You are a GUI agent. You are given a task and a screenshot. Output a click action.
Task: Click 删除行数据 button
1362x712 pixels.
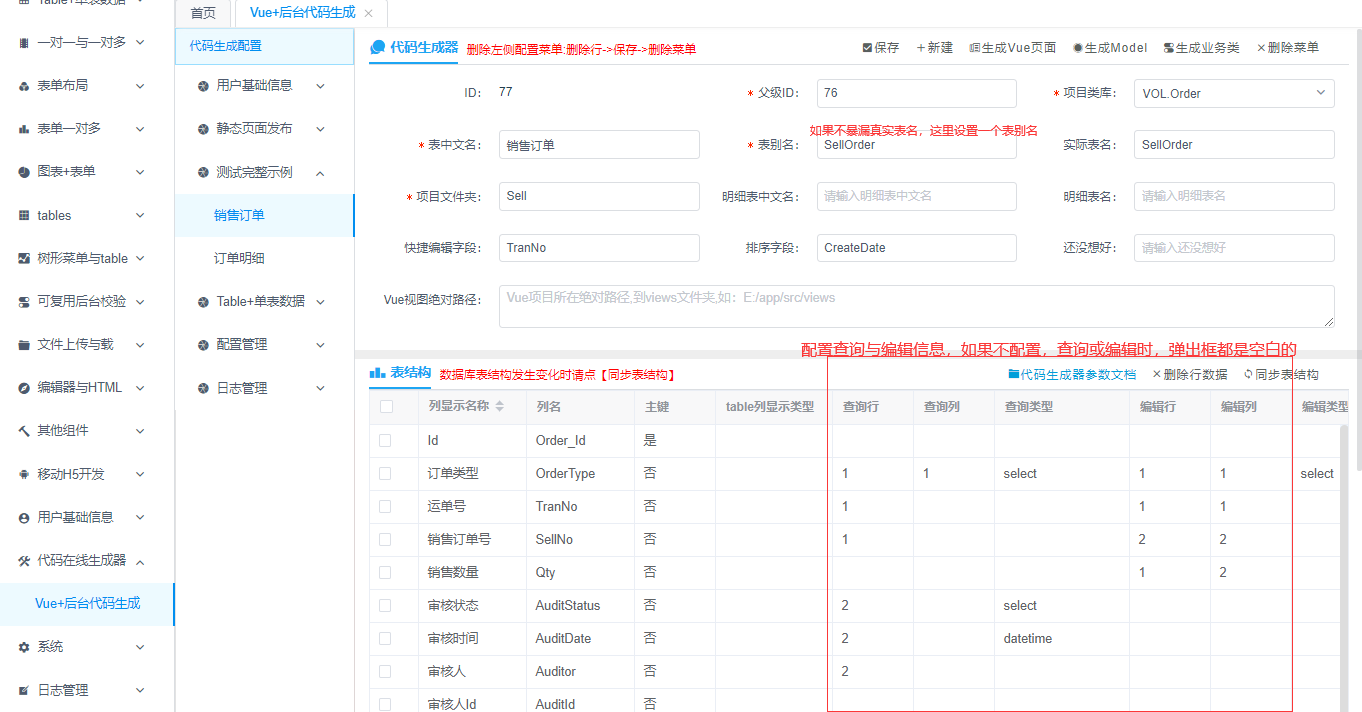1189,375
